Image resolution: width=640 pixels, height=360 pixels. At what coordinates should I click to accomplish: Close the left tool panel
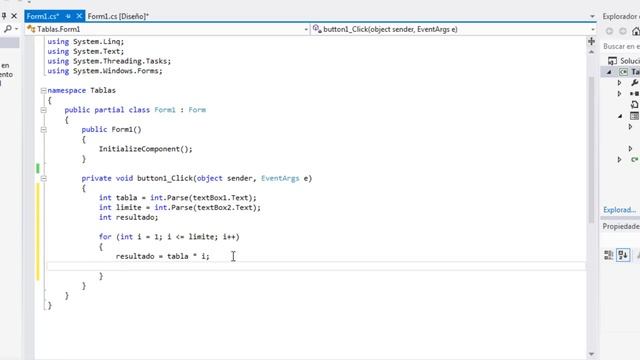(x=14, y=16)
